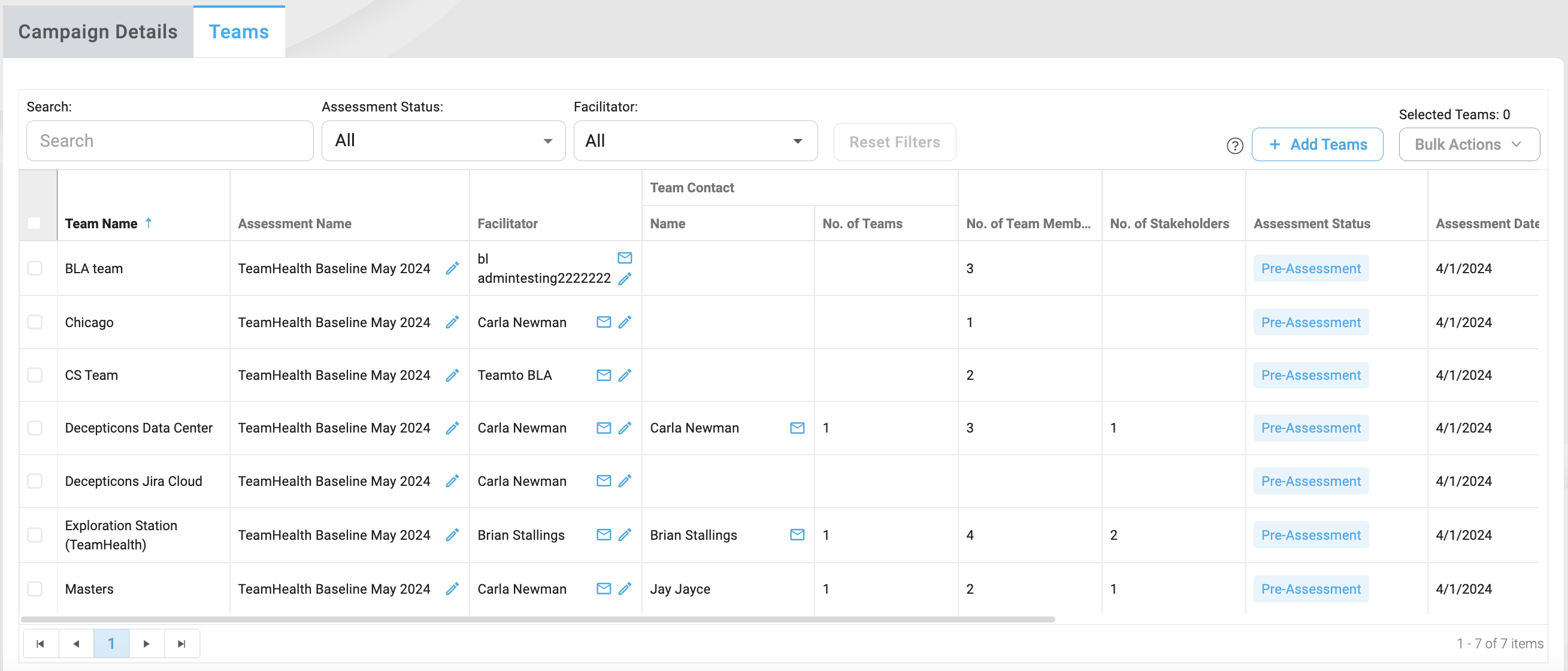Edit assessment name for Chicago row
This screenshot has height=671, width=1568.
pyautogui.click(x=452, y=322)
